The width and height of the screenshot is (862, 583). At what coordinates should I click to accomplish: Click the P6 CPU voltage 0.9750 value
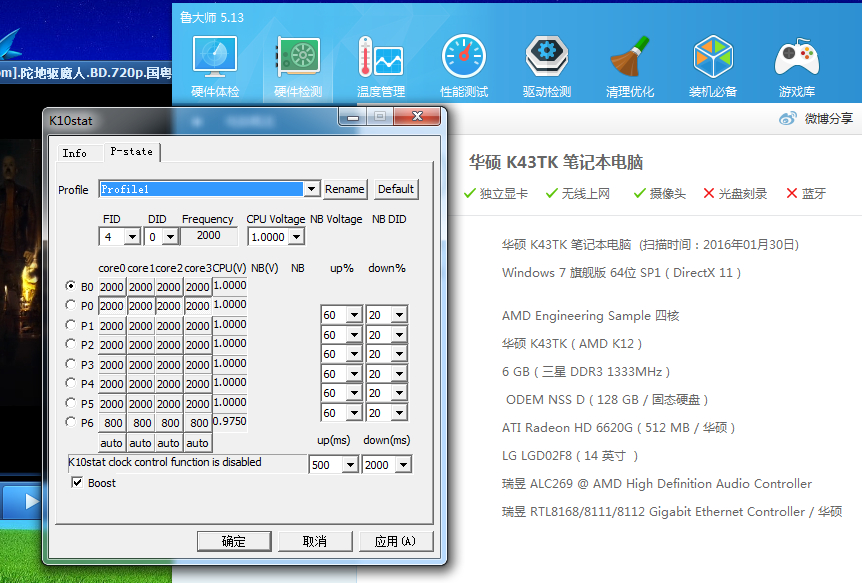(230, 421)
